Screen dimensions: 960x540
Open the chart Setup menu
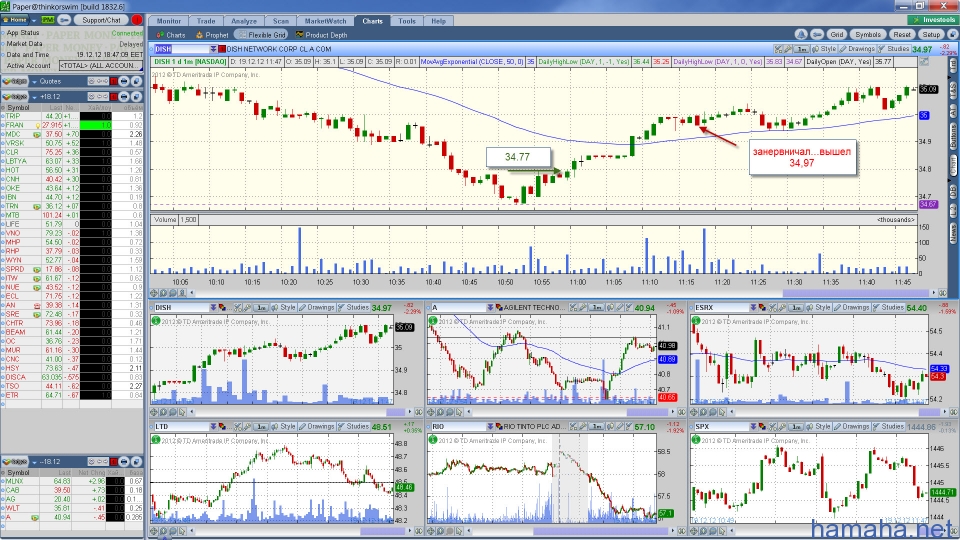(x=931, y=35)
